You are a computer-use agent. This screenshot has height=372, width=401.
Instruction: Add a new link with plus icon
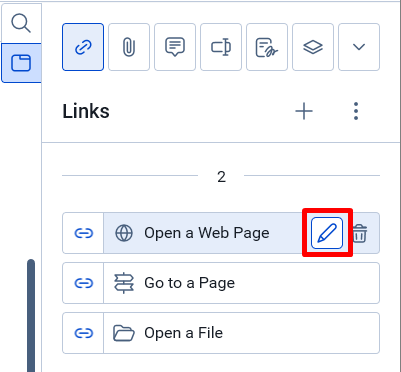click(304, 111)
